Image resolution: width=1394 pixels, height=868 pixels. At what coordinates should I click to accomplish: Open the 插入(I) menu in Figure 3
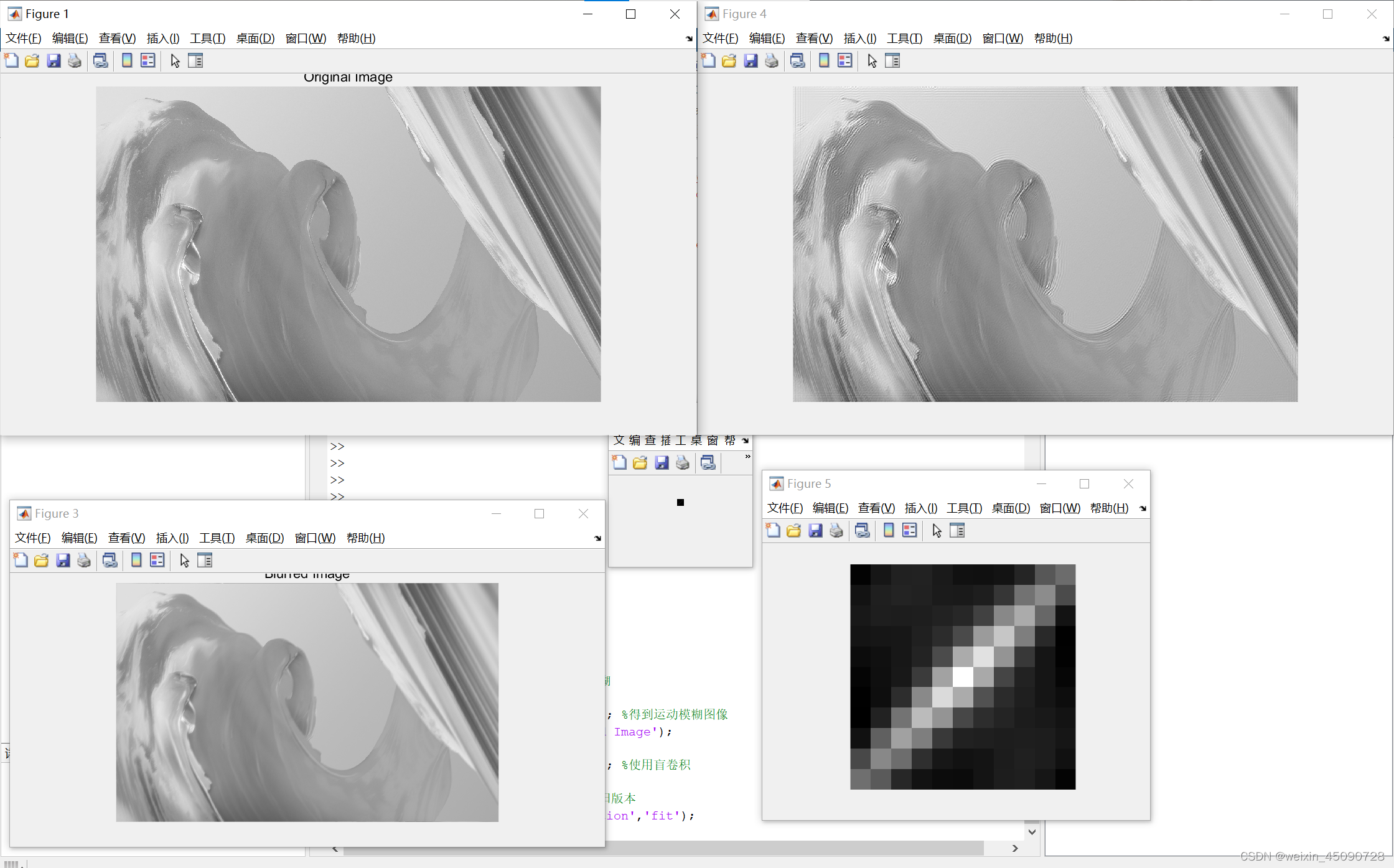click(172, 538)
